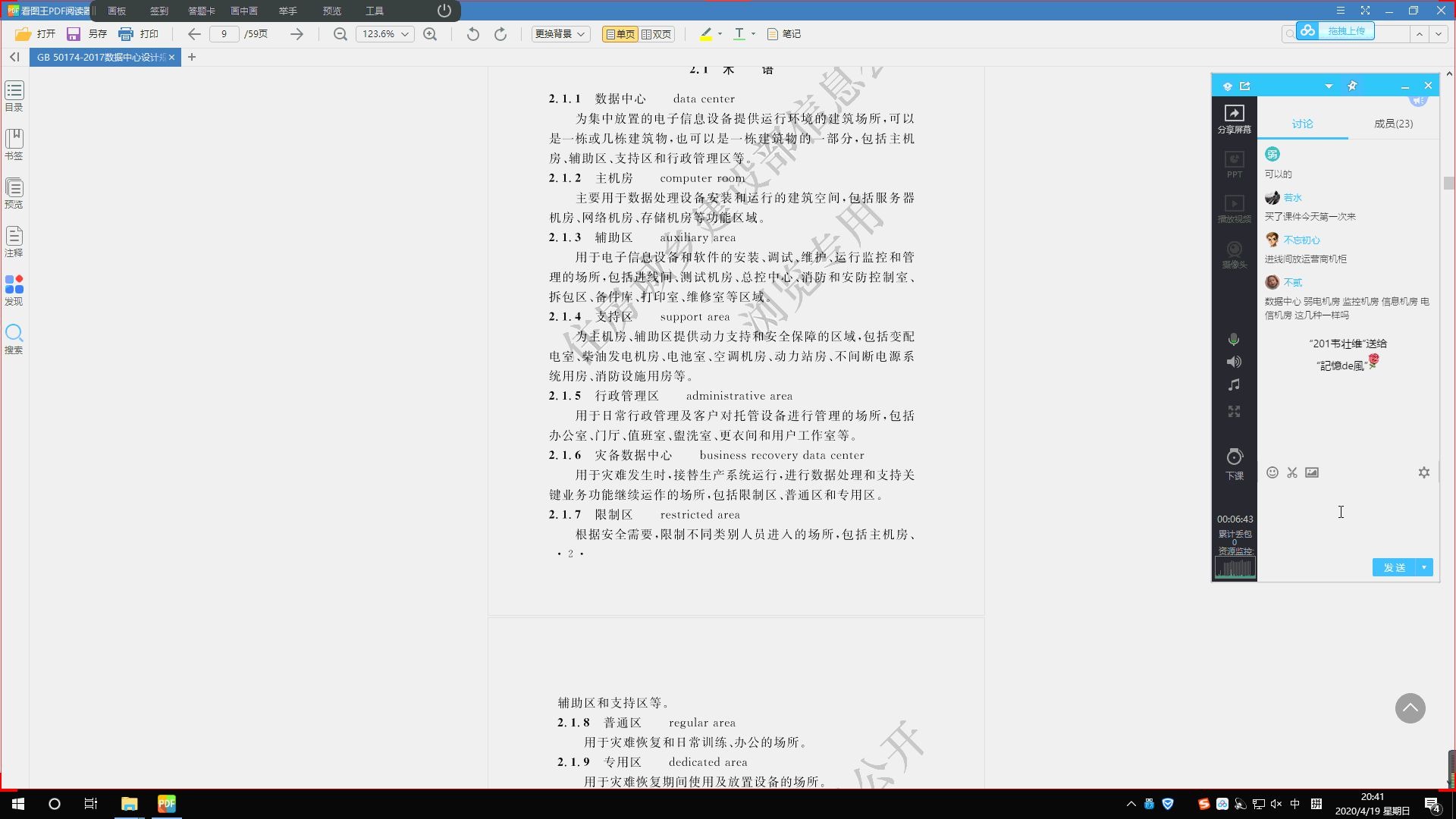
Task: Toggle the speaker volume in class panel
Action: 1235,362
